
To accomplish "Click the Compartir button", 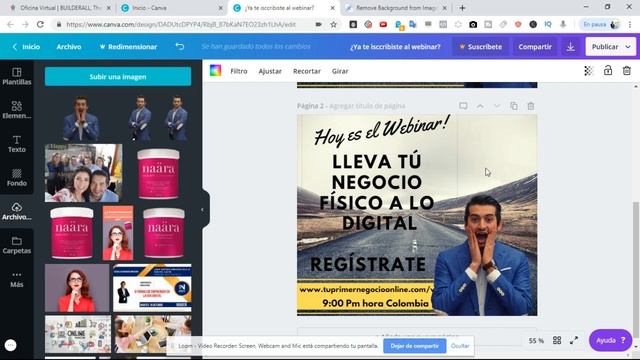I will pyautogui.click(x=535, y=47).
